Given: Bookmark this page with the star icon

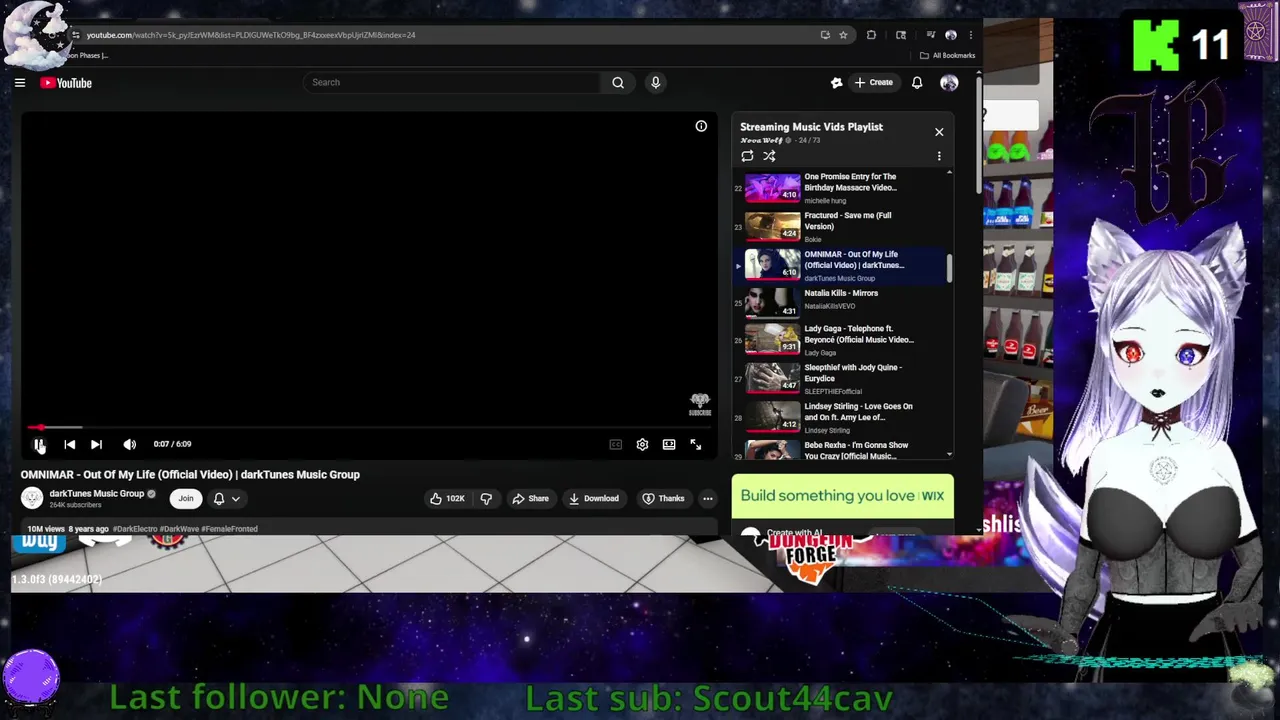Looking at the screenshot, I should pos(843,35).
